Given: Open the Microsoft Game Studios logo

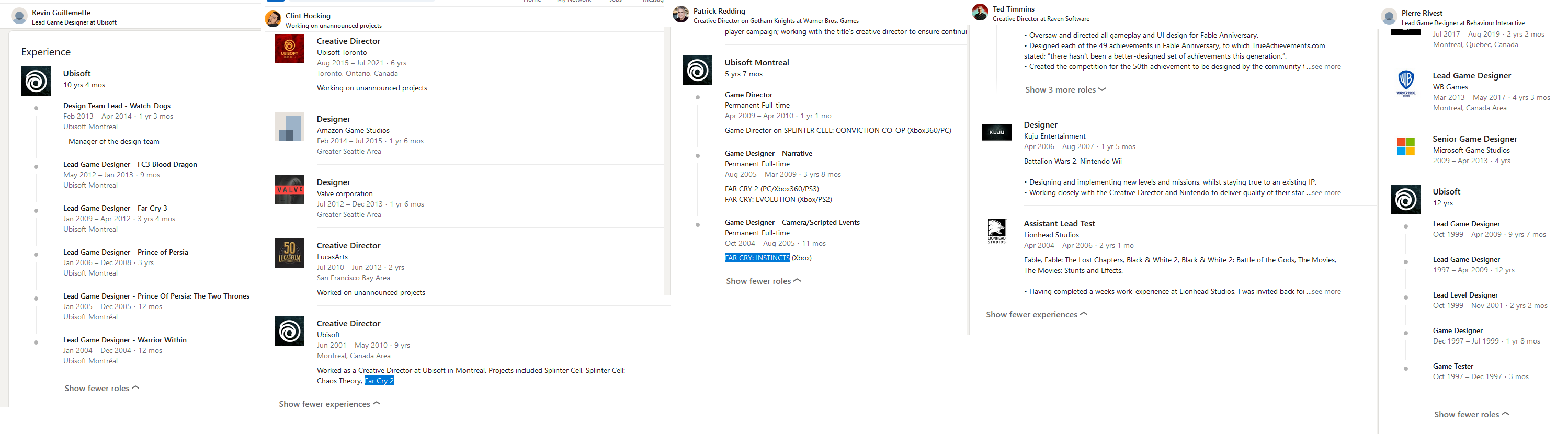Looking at the screenshot, I should pos(1406,147).
